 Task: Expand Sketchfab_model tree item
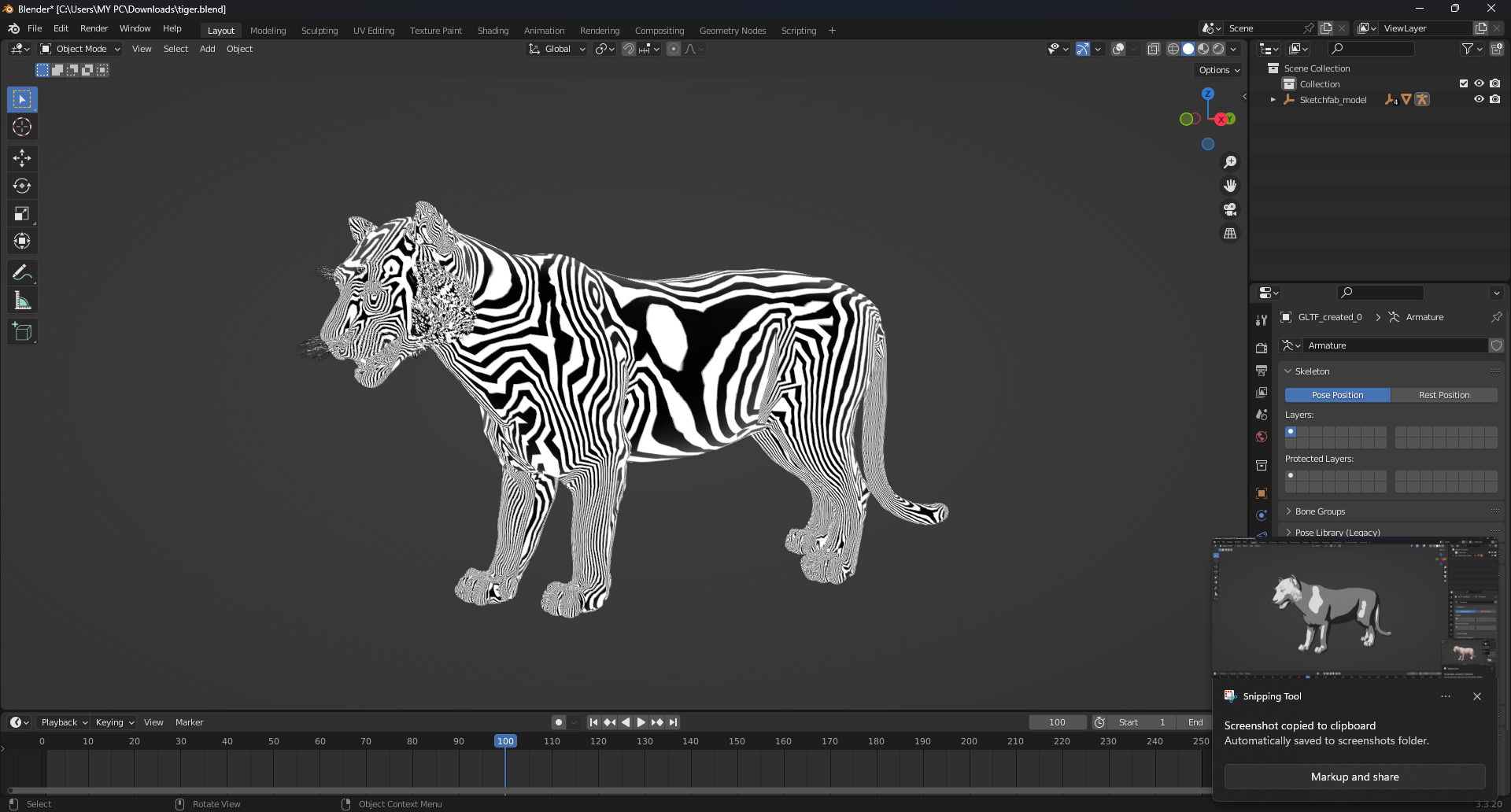(1273, 100)
